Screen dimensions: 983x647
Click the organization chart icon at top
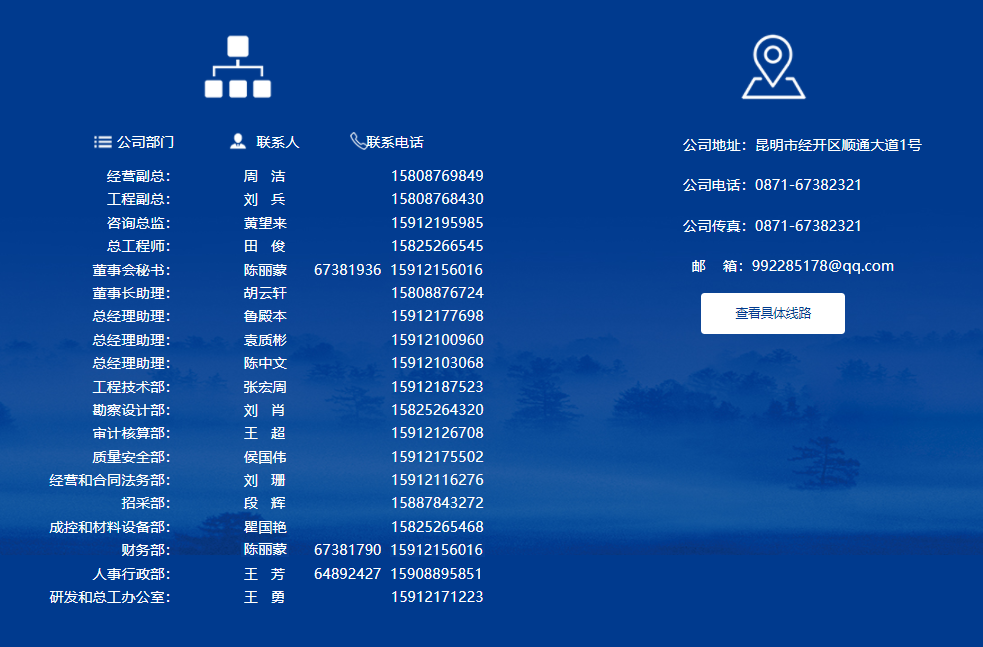tap(237, 66)
